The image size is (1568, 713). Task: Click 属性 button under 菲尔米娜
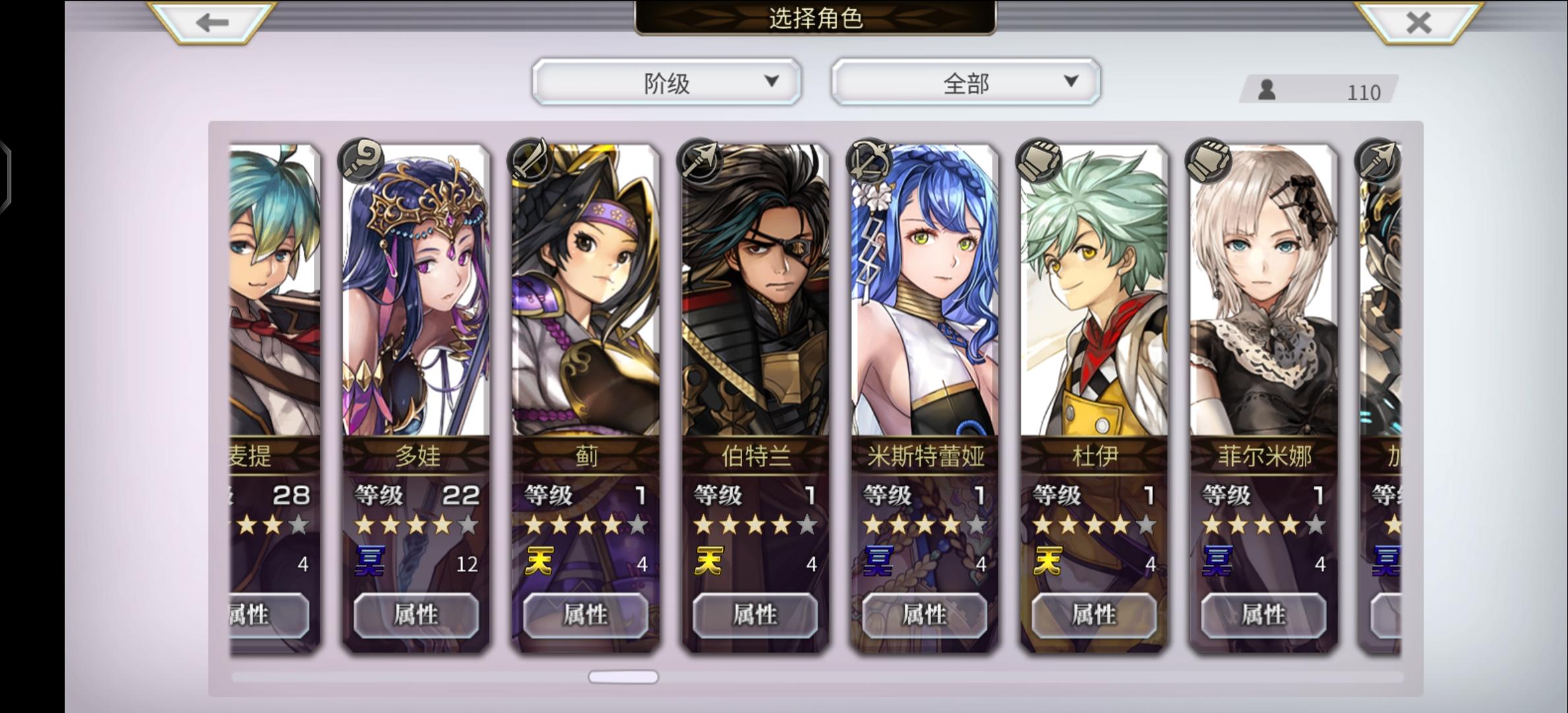[x=1263, y=615]
